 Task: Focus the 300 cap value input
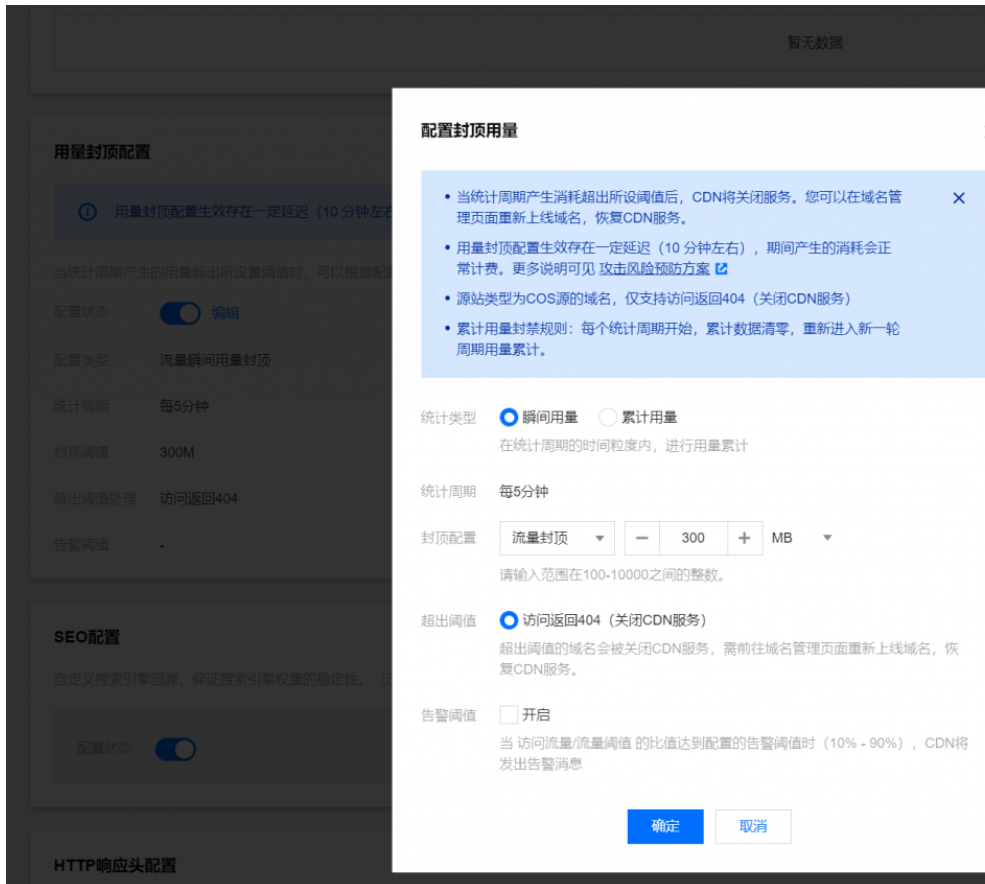[x=693, y=538]
